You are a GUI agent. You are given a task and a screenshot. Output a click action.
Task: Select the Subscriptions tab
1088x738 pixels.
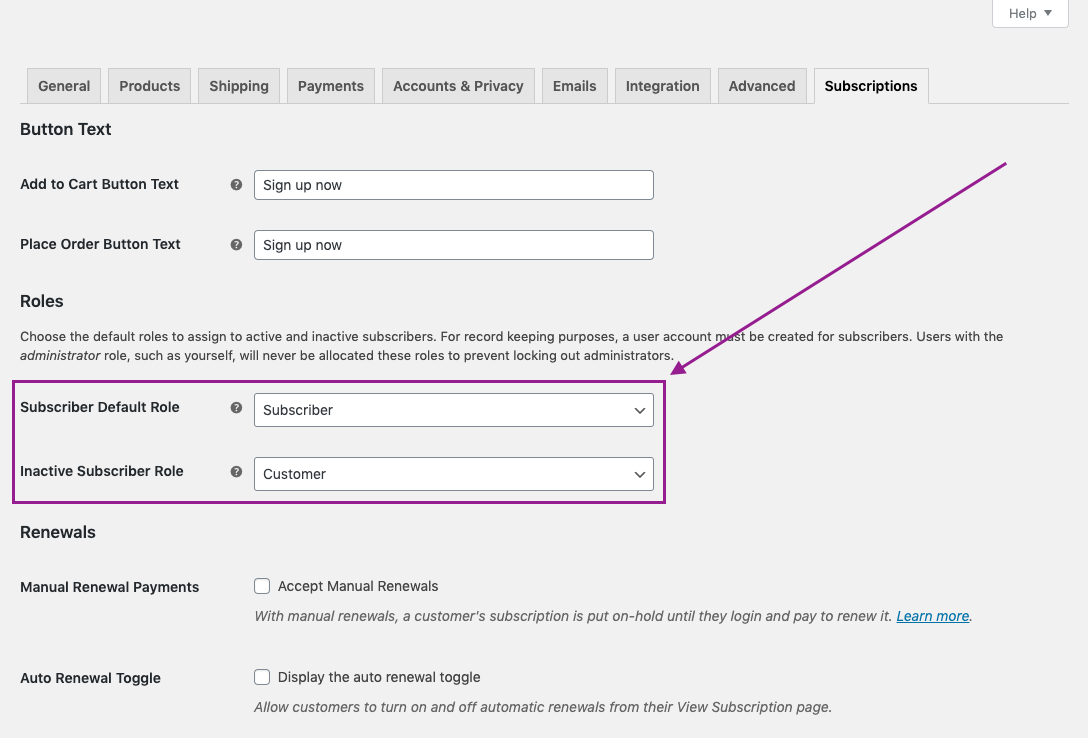pyautogui.click(x=871, y=86)
